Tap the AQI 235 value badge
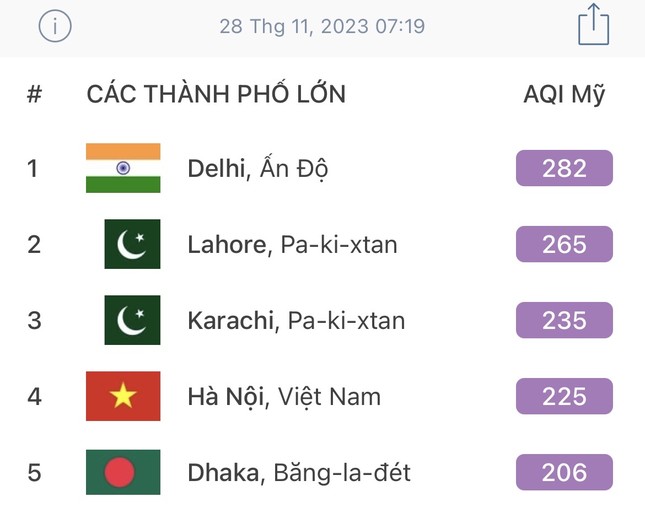The height and width of the screenshot is (513, 645). [564, 320]
